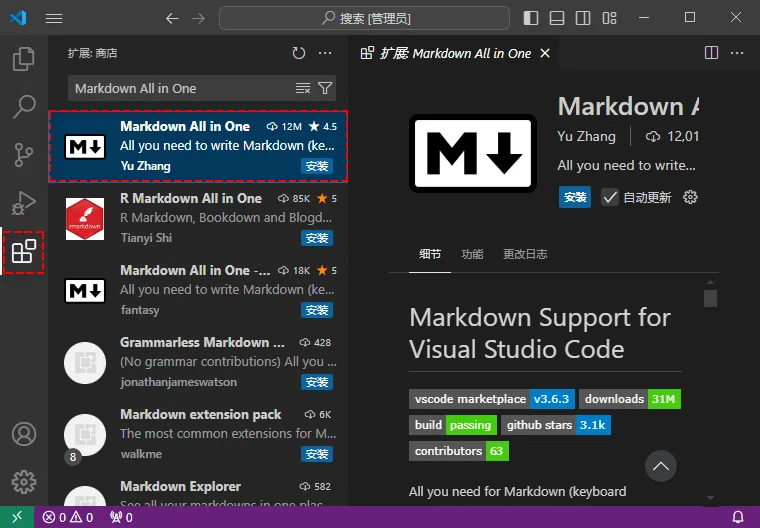
Task: Click the jonathanjameswatson publisher name
Action: [178, 382]
